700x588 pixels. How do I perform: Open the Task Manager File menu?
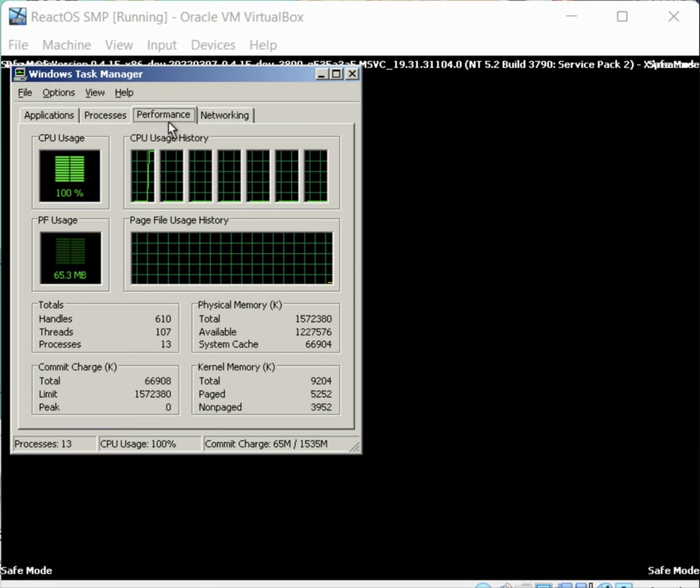pos(25,93)
